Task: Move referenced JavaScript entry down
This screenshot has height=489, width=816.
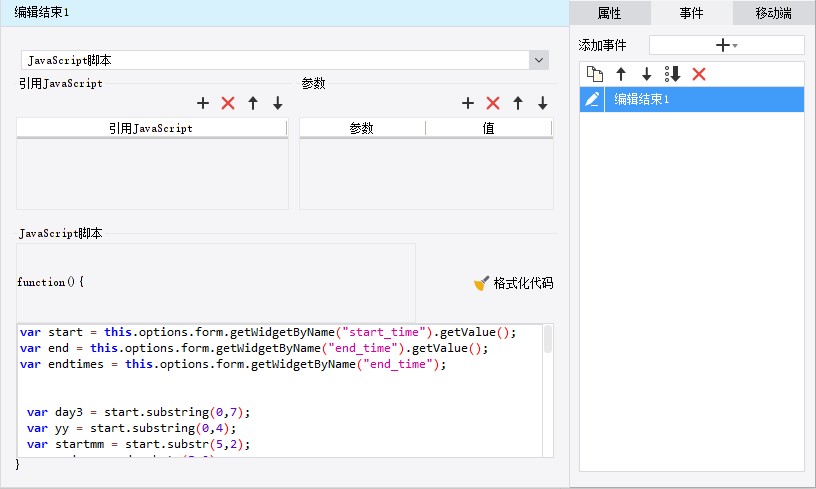Action: (278, 103)
